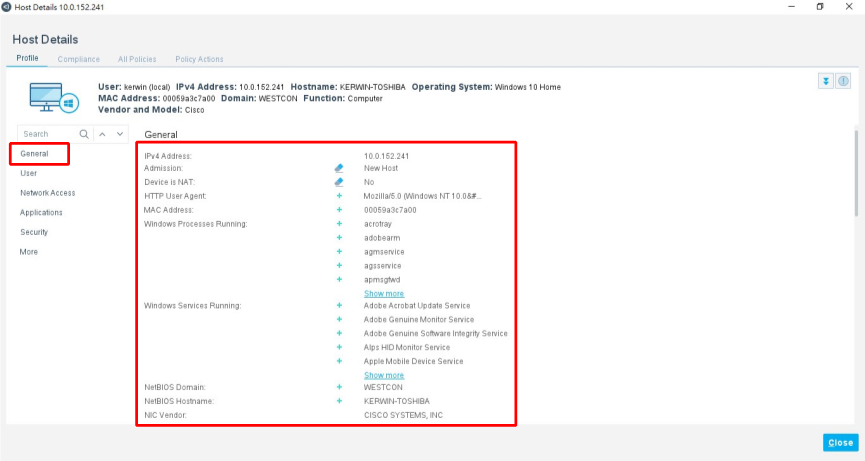Maximize the Host Details window
Viewport: 865px width, 461px height.
[x=820, y=7]
